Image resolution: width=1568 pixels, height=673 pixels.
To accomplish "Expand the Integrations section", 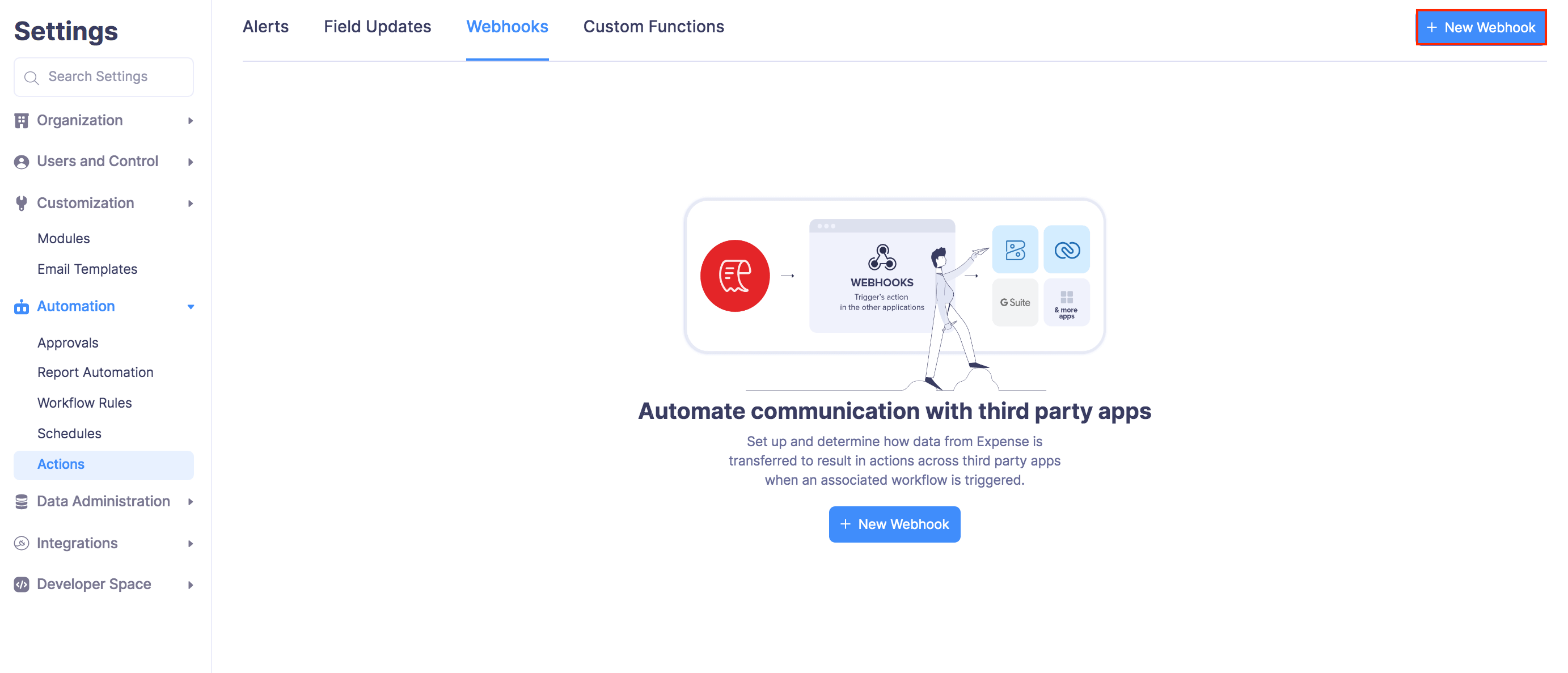I will point(190,543).
